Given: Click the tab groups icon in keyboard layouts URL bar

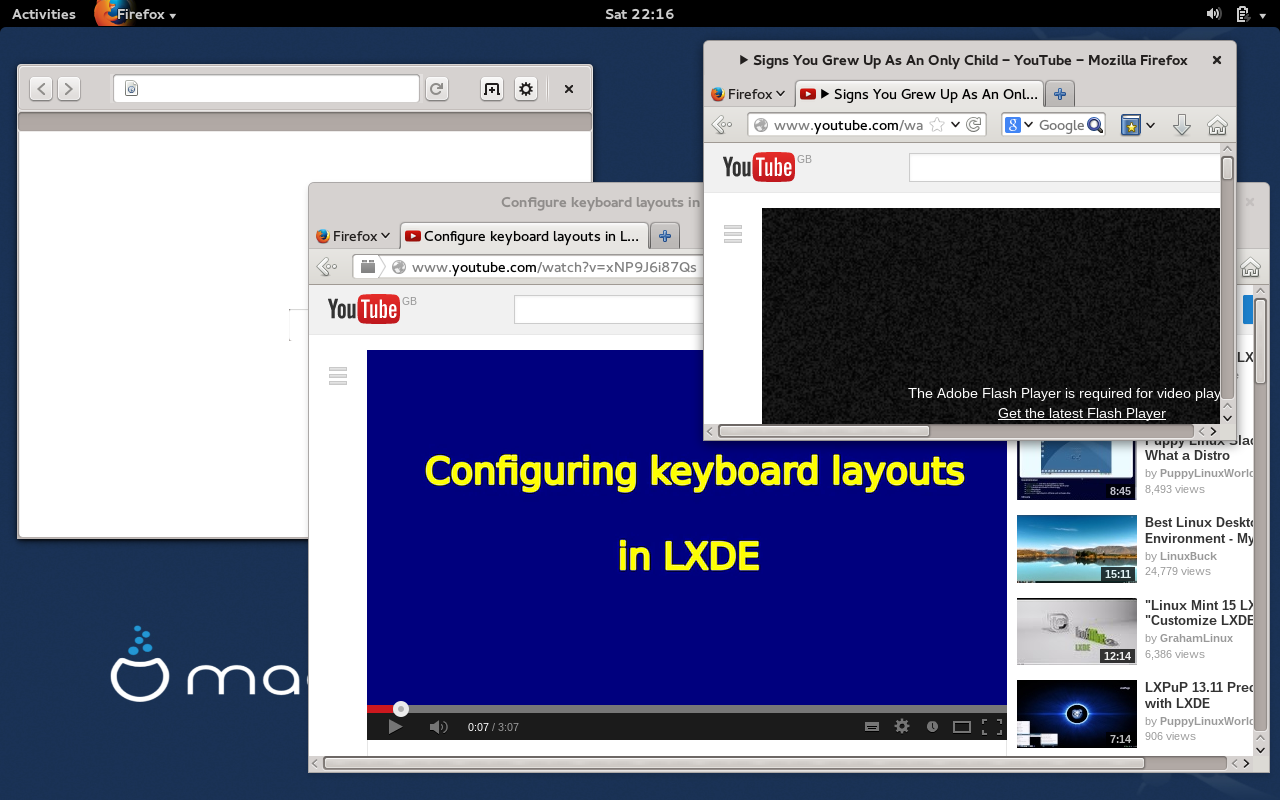Looking at the screenshot, I should [368, 267].
